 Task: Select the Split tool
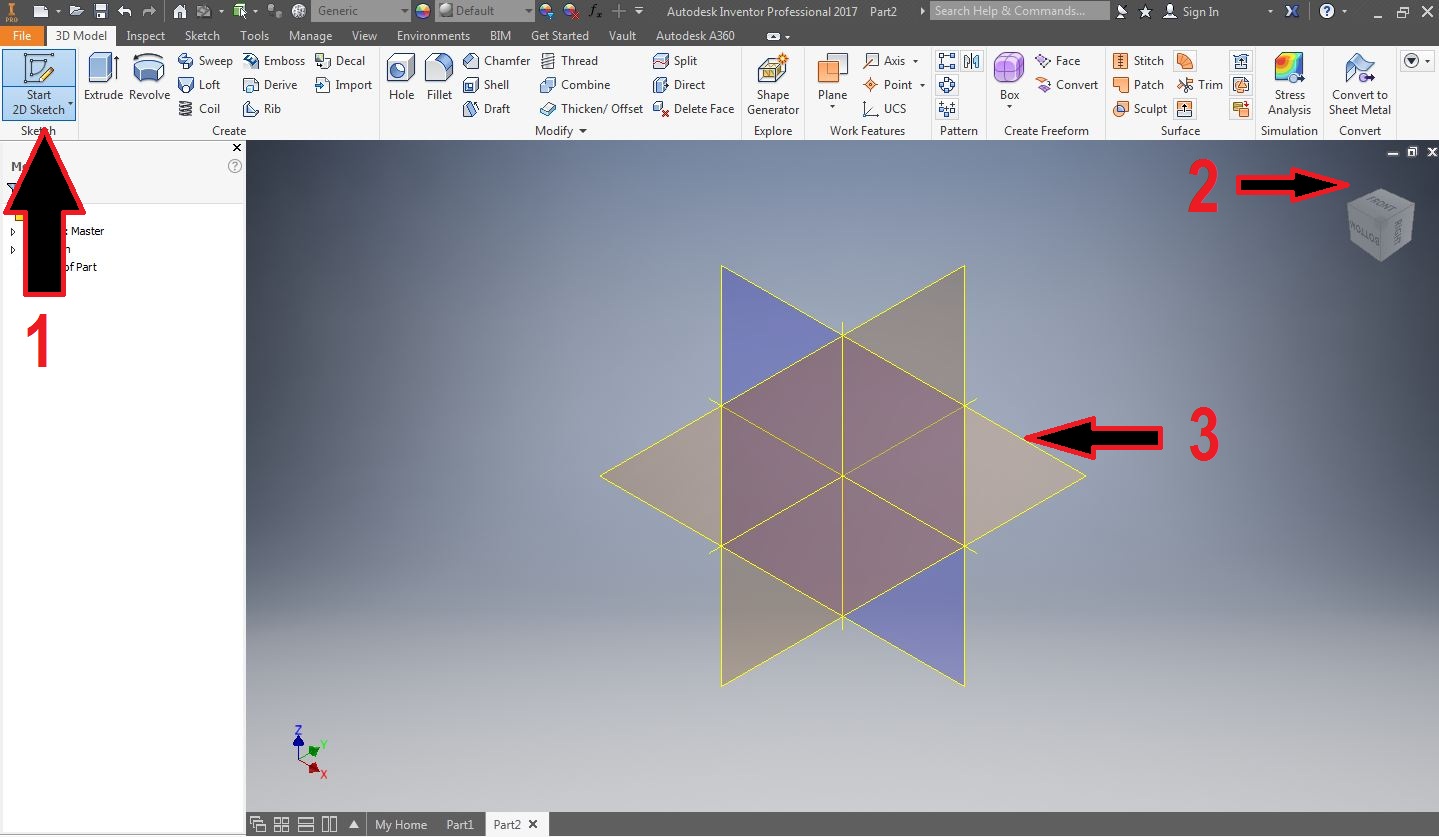(680, 61)
